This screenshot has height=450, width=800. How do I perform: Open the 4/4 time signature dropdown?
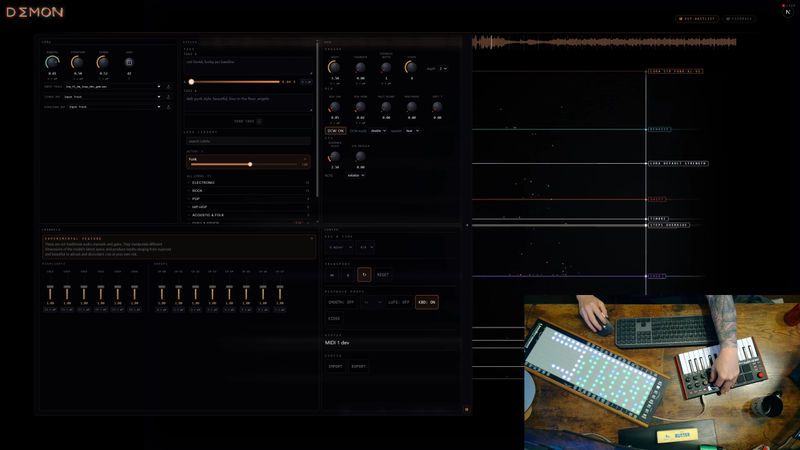[365, 247]
